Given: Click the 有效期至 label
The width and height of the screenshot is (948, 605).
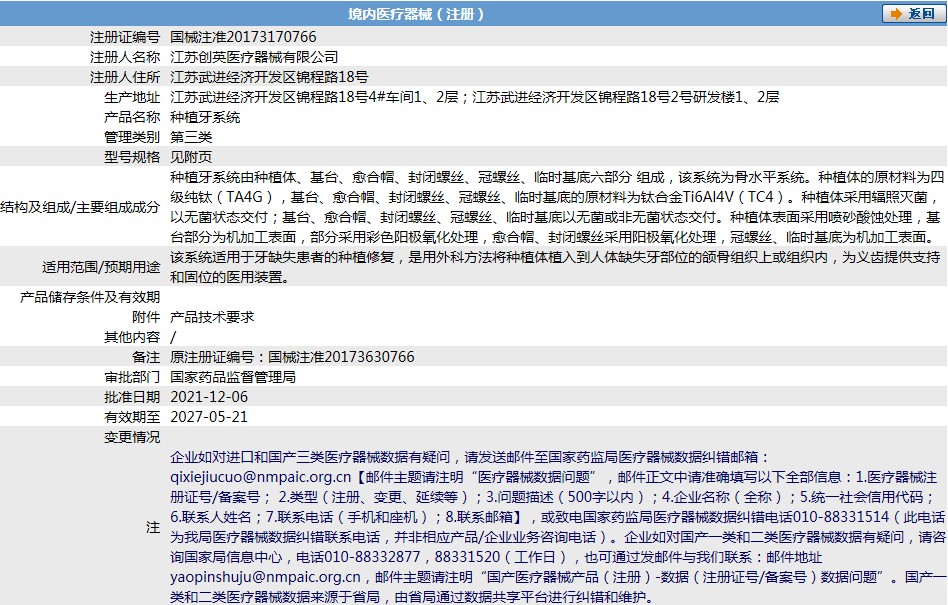Looking at the screenshot, I should click(x=132, y=417).
